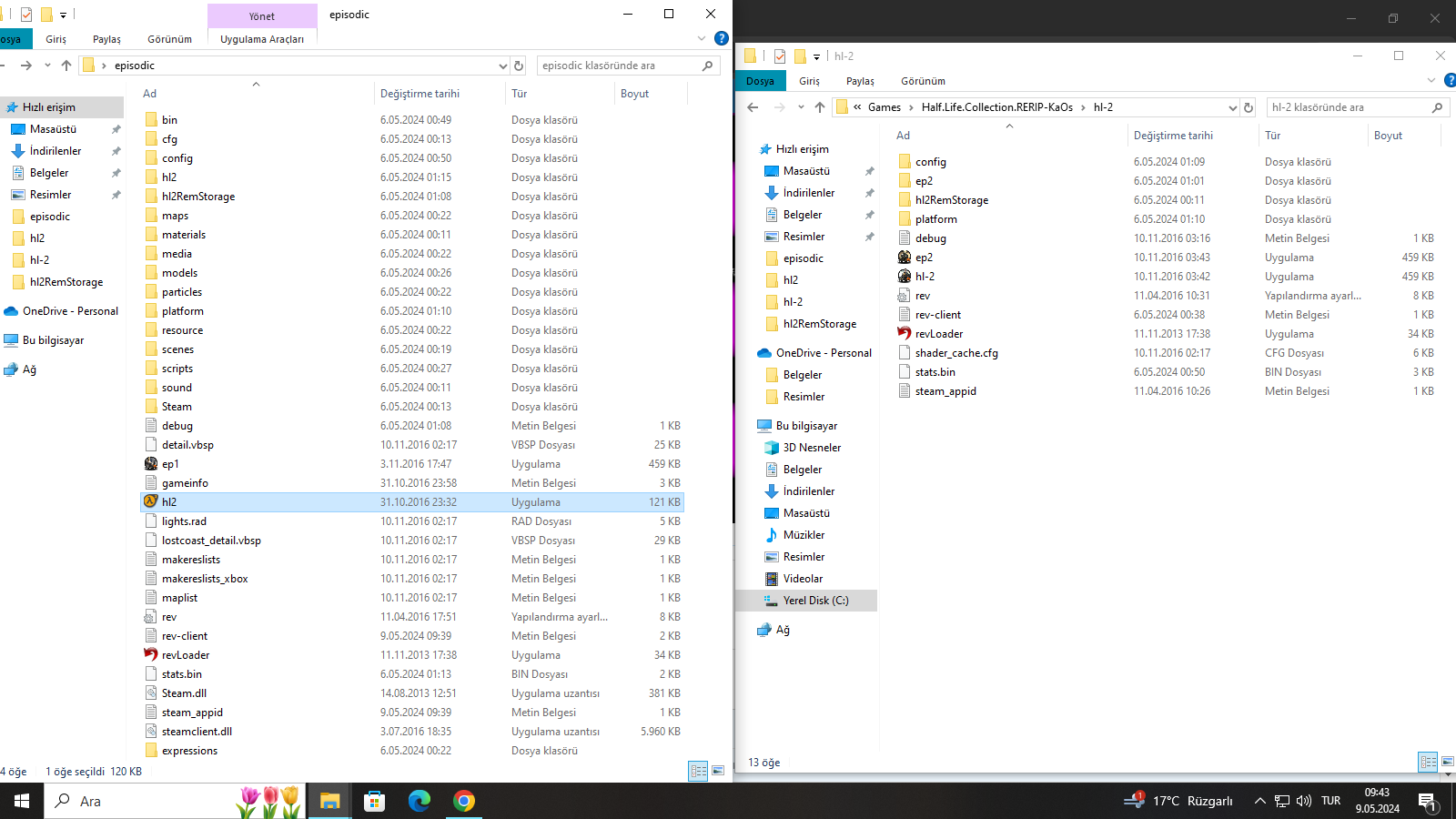Expand the ribbon in the episodic window
Screen dimensions: 1456x819
pyautogui.click(x=702, y=38)
